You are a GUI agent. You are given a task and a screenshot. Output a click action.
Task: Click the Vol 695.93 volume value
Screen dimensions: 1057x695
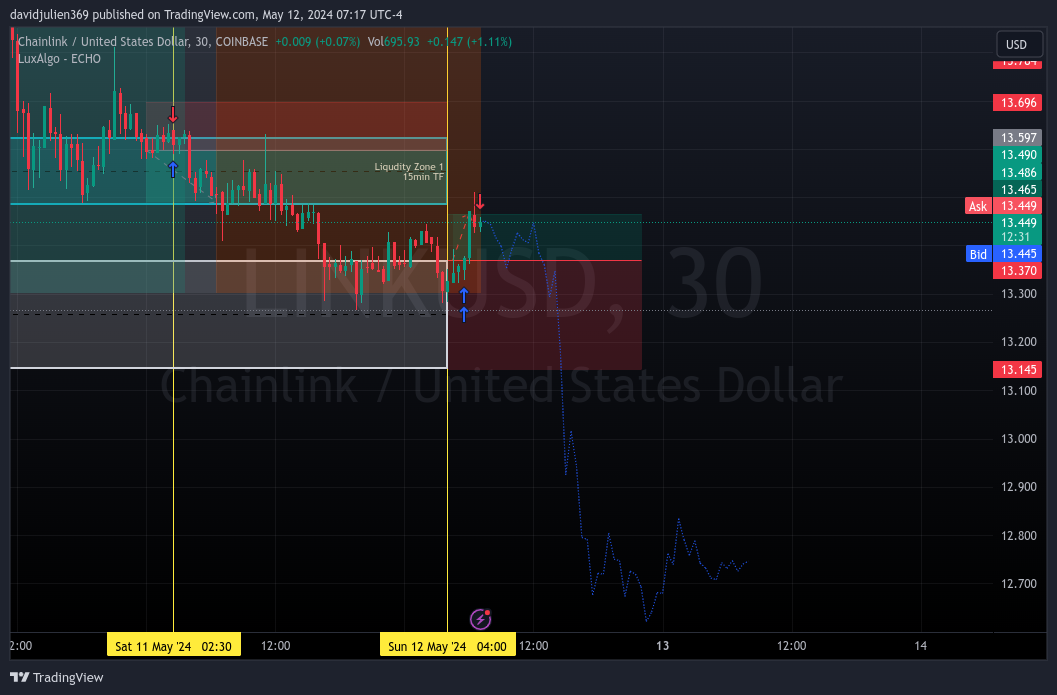(x=394, y=42)
